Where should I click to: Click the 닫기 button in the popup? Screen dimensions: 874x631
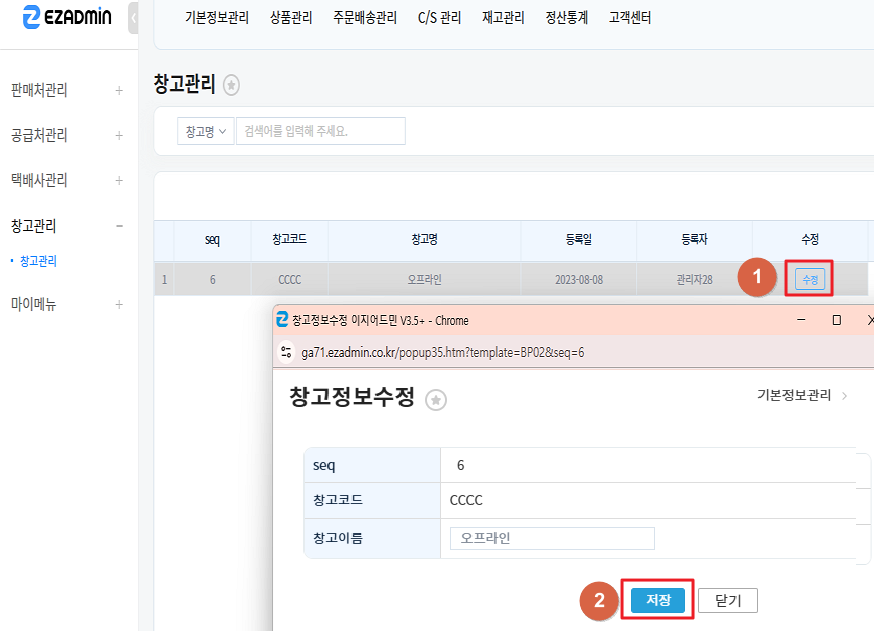(728, 600)
